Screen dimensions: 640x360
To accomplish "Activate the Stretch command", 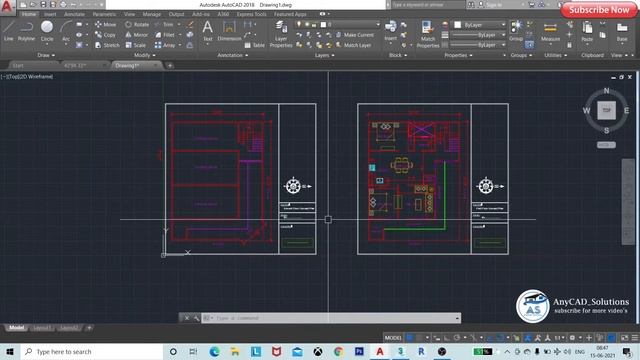I will pyautogui.click(x=107, y=45).
